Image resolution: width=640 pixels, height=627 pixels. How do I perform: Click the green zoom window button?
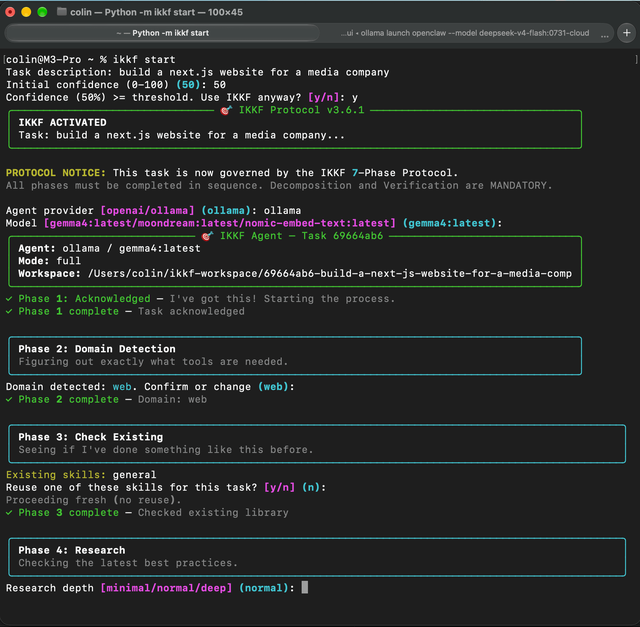click(x=42, y=12)
